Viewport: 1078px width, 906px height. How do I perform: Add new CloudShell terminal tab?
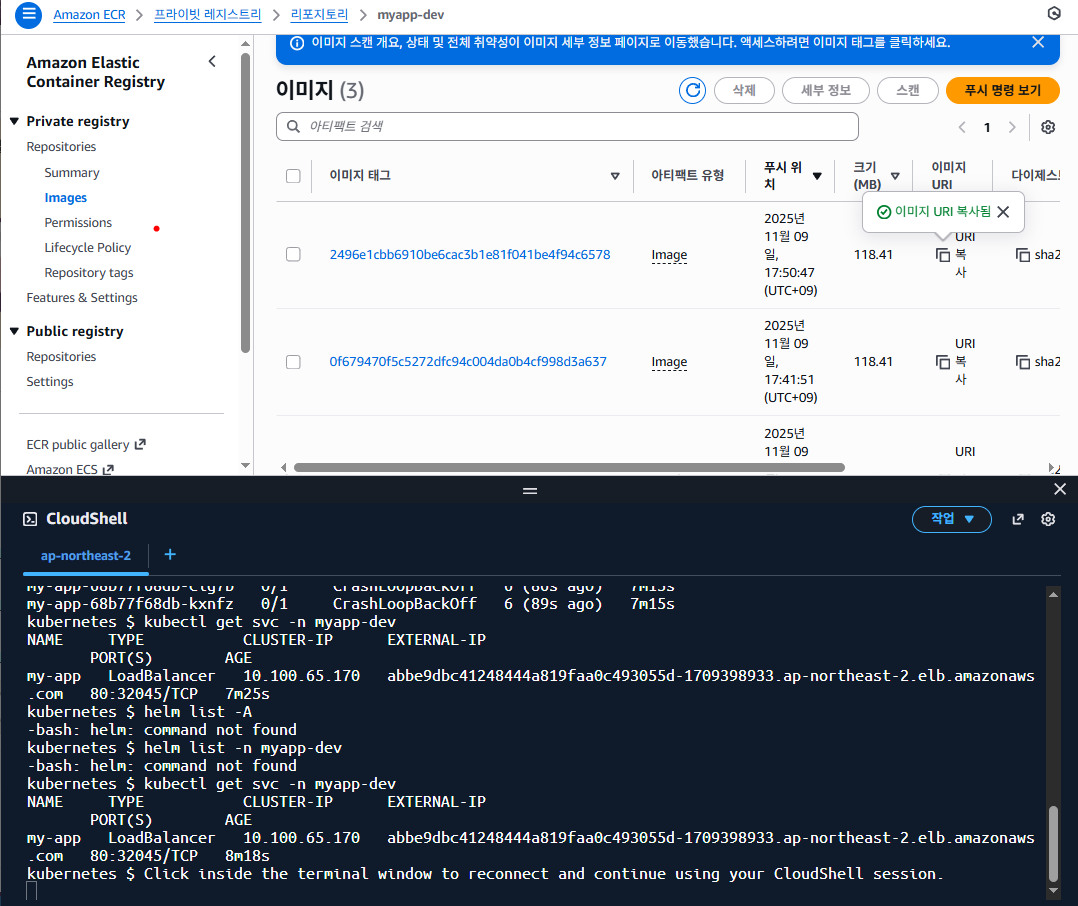point(170,555)
